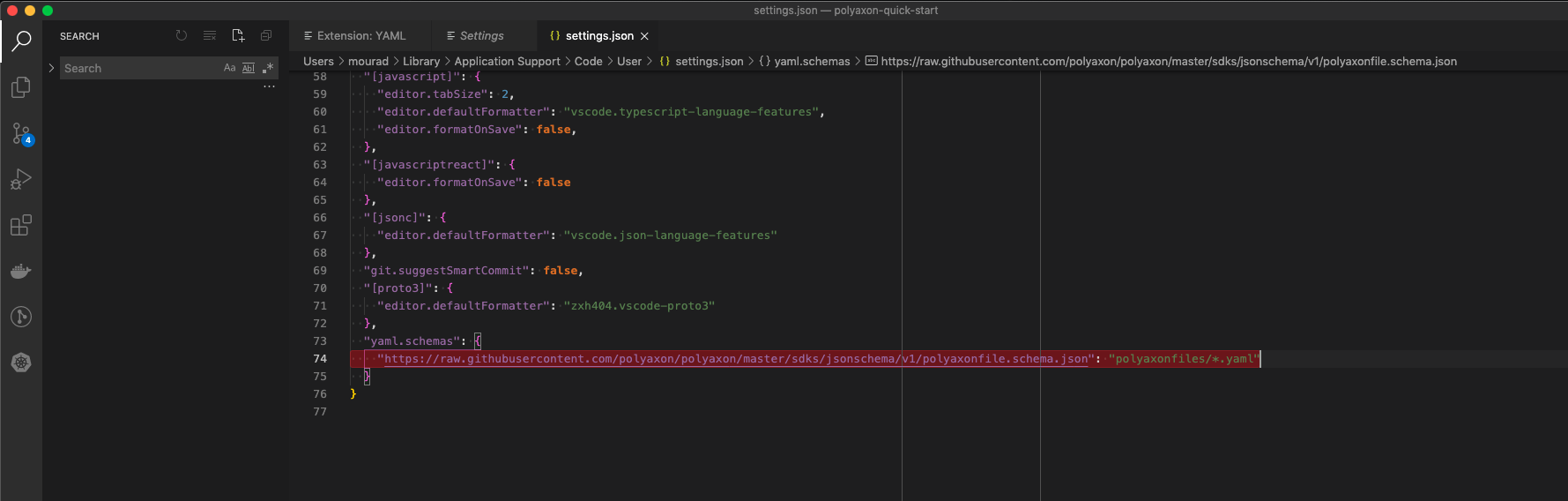Click the macOS green zoom button

coord(48,11)
